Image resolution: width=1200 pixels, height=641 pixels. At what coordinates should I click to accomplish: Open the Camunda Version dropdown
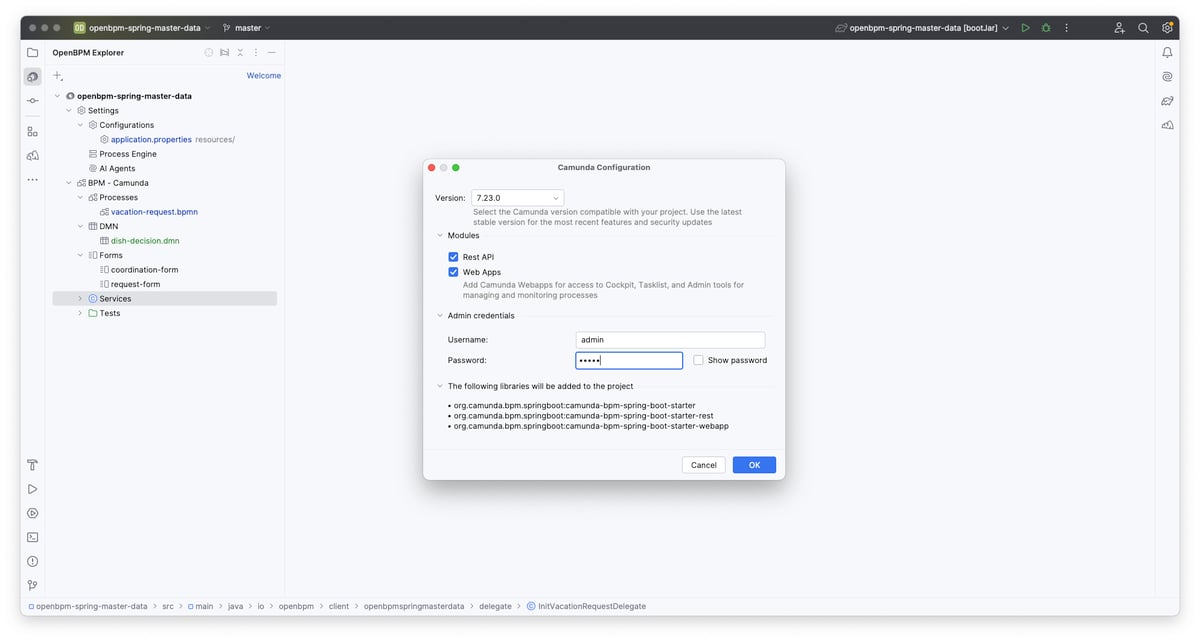point(517,198)
